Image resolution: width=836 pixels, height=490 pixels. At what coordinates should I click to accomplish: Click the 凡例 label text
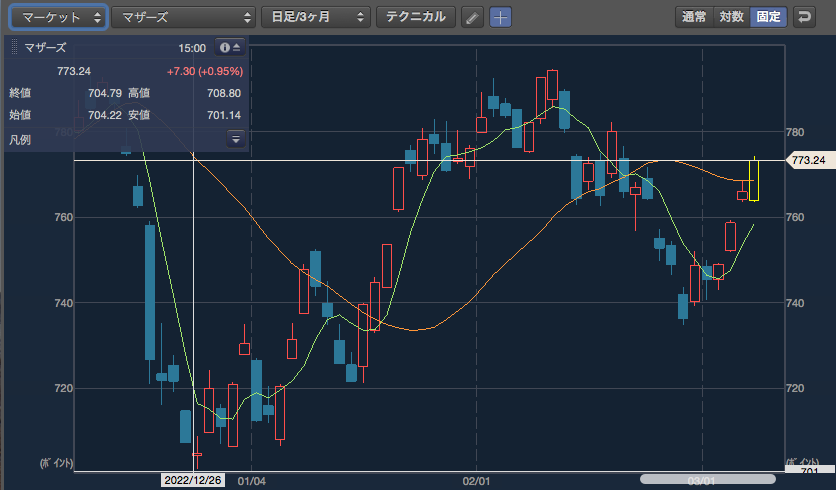(20, 140)
